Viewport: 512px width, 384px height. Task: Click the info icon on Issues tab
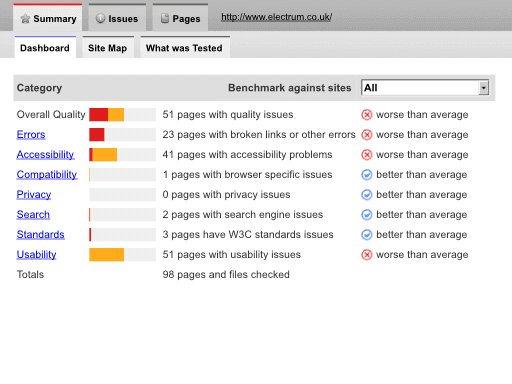(x=100, y=18)
